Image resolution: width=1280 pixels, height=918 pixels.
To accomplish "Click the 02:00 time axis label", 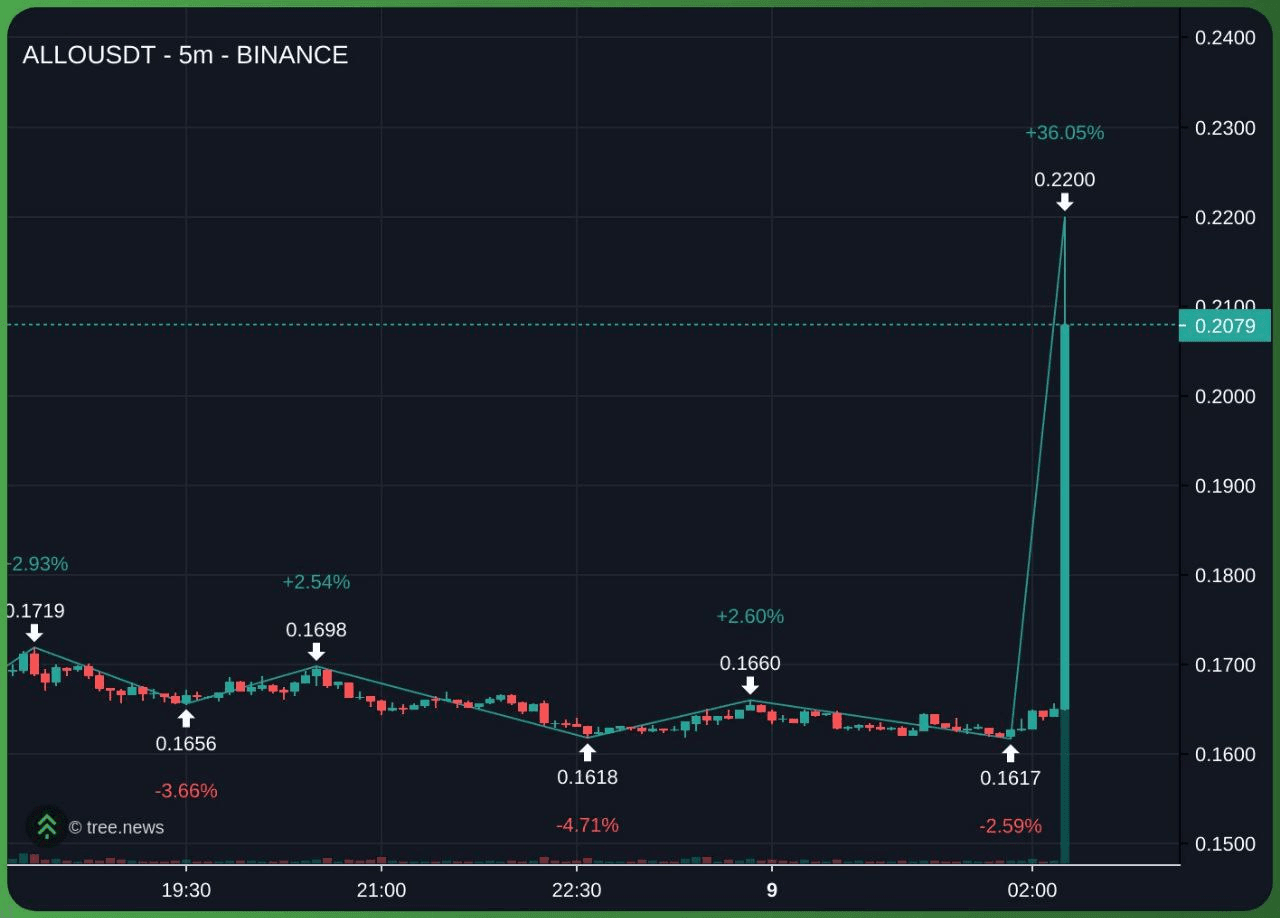I will pyautogui.click(x=1032, y=890).
